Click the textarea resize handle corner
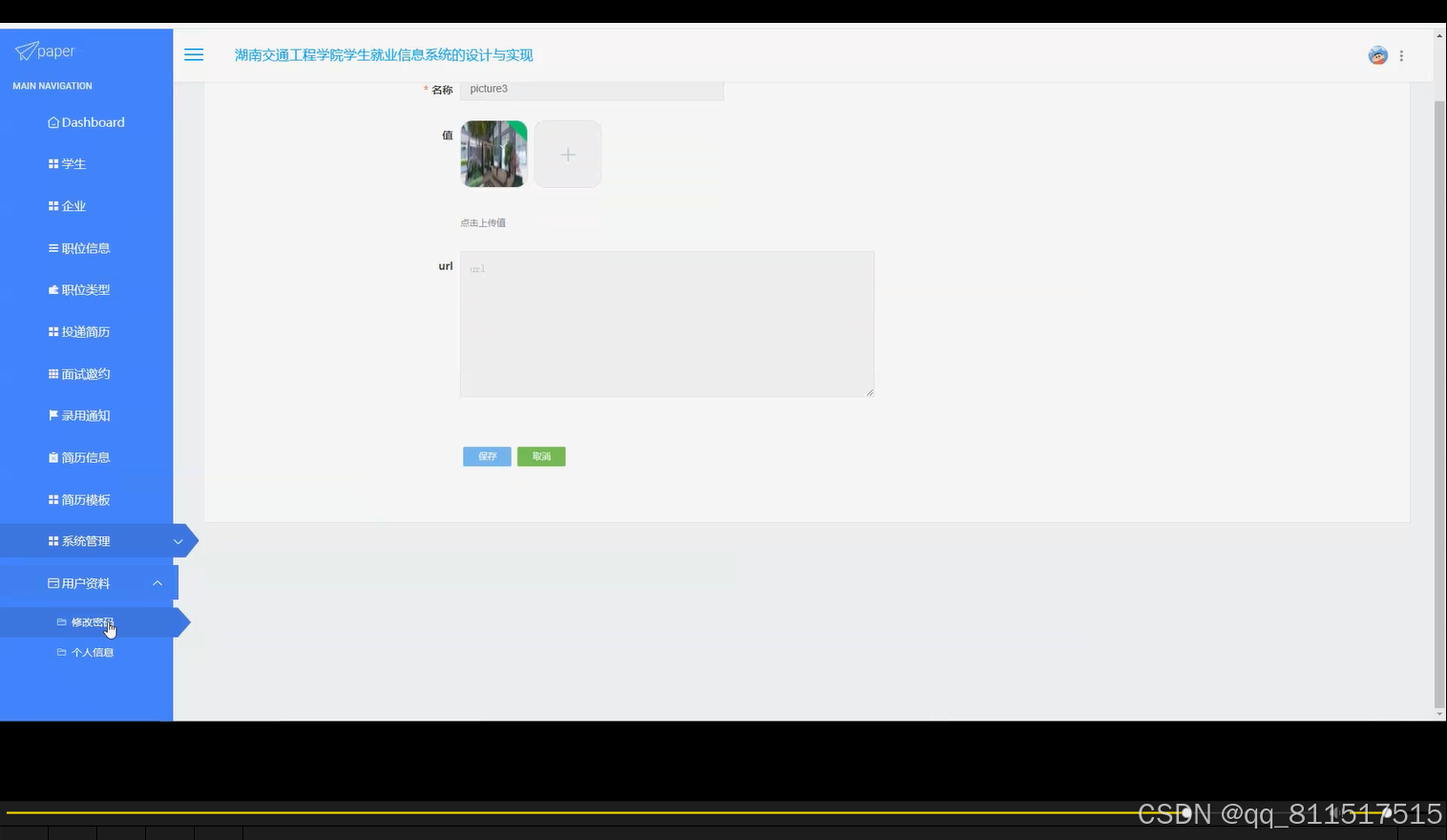1447x840 pixels. pyautogui.click(x=870, y=392)
